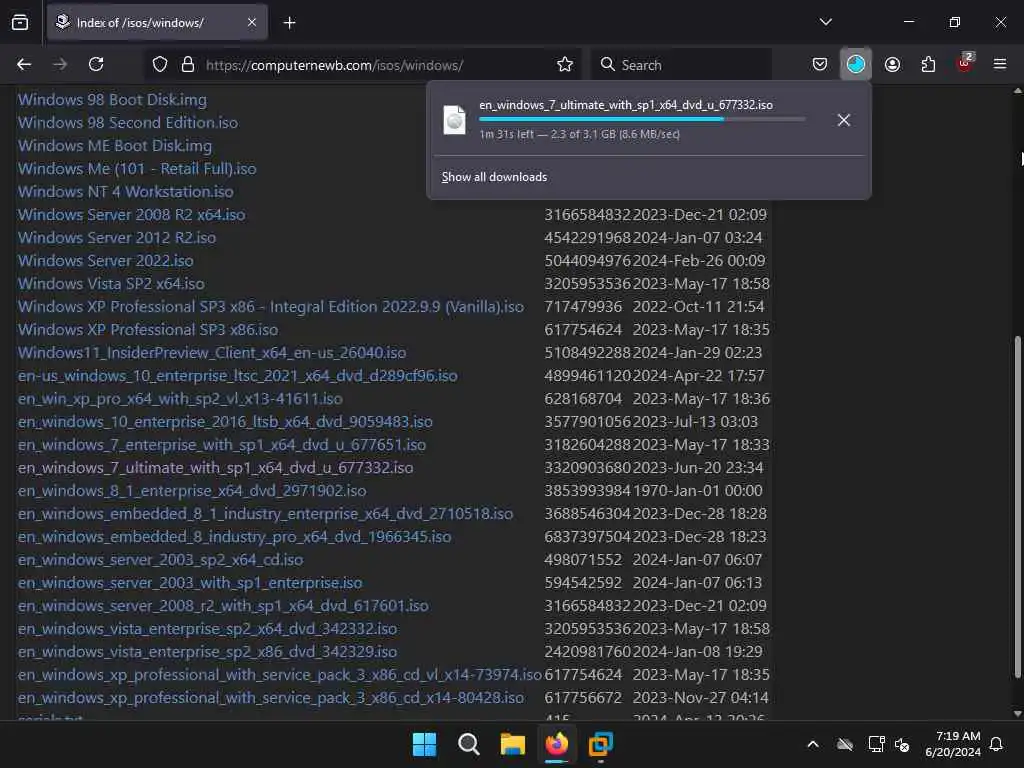Screen dimensions: 1024x768
Task: Open en_windows_vista_enterprise_sp2_x64 link
Action: point(208,628)
